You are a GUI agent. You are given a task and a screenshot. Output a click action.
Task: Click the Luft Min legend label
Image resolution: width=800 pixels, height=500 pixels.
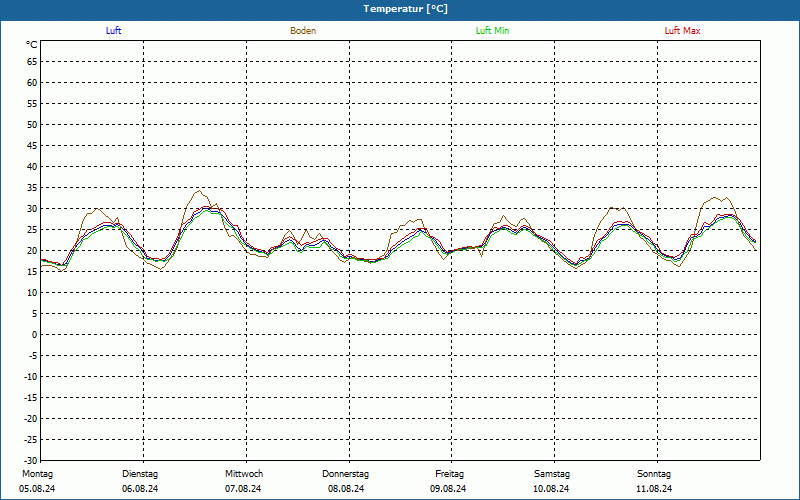pyautogui.click(x=492, y=31)
